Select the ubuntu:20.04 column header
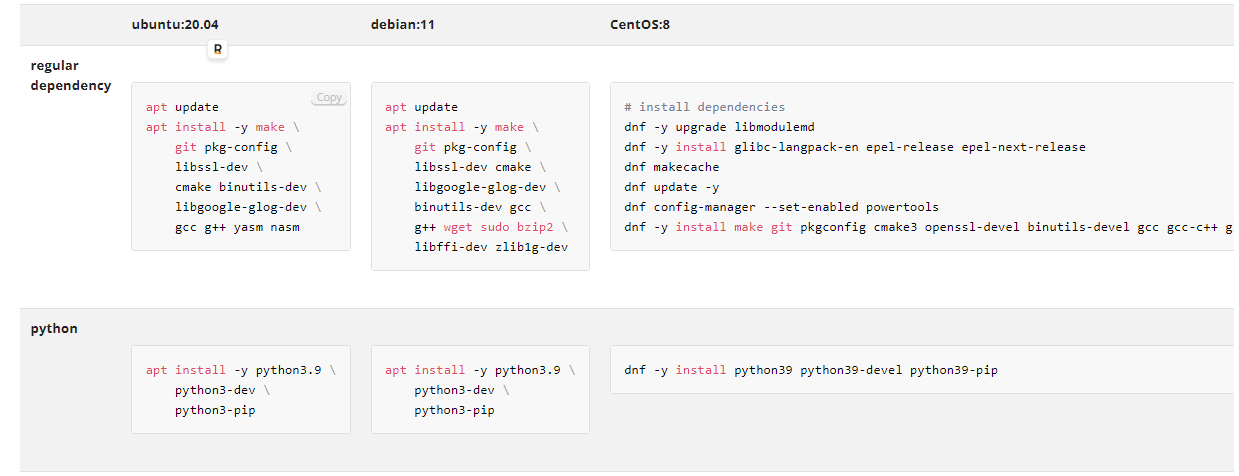The width and height of the screenshot is (1239, 476). pyautogui.click(x=175, y=24)
